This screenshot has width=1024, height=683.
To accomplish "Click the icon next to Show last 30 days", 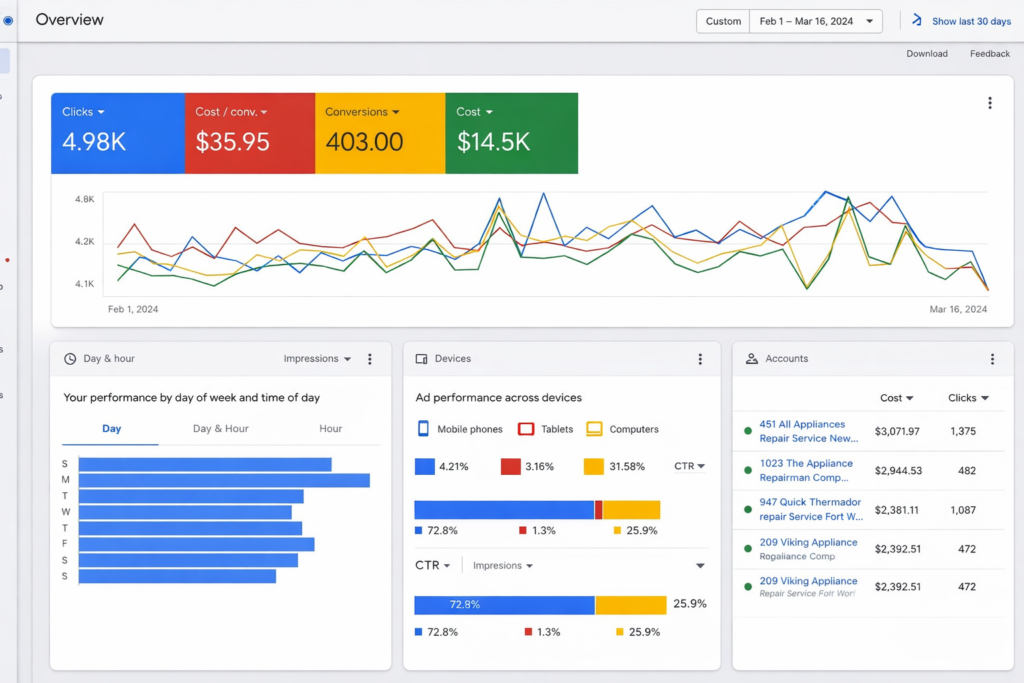I will pos(916,21).
